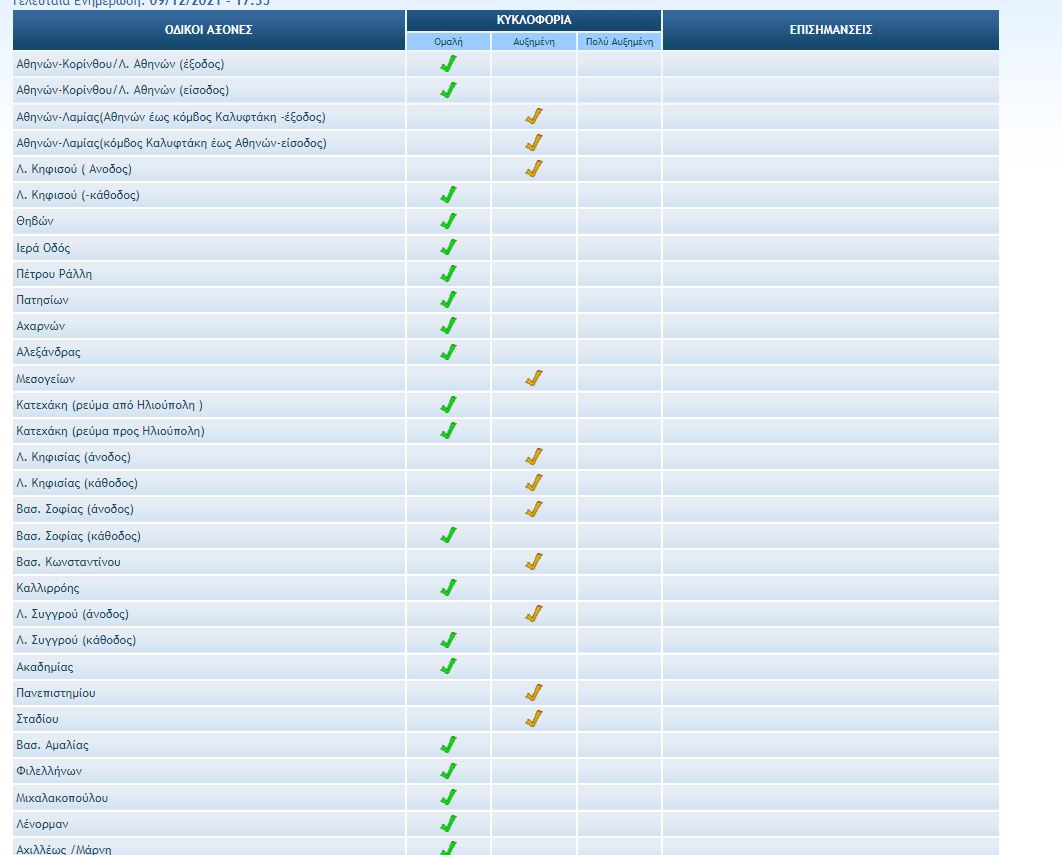Click the green checkmark for Πέτρου Ράλλη

click(x=448, y=273)
